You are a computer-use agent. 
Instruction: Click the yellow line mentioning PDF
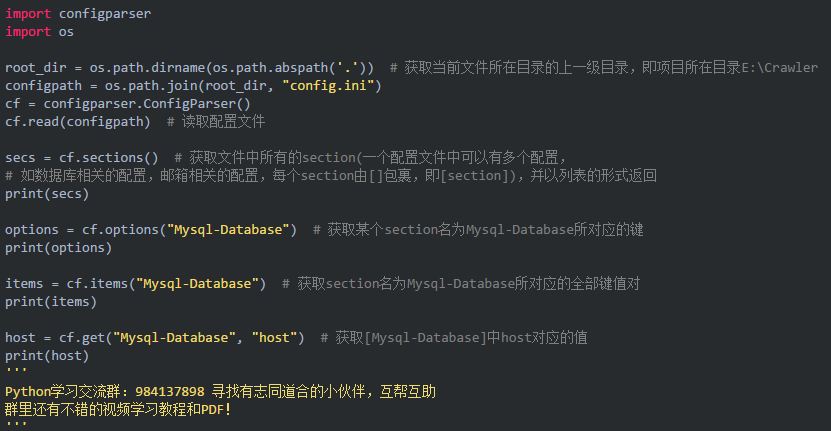[118, 409]
